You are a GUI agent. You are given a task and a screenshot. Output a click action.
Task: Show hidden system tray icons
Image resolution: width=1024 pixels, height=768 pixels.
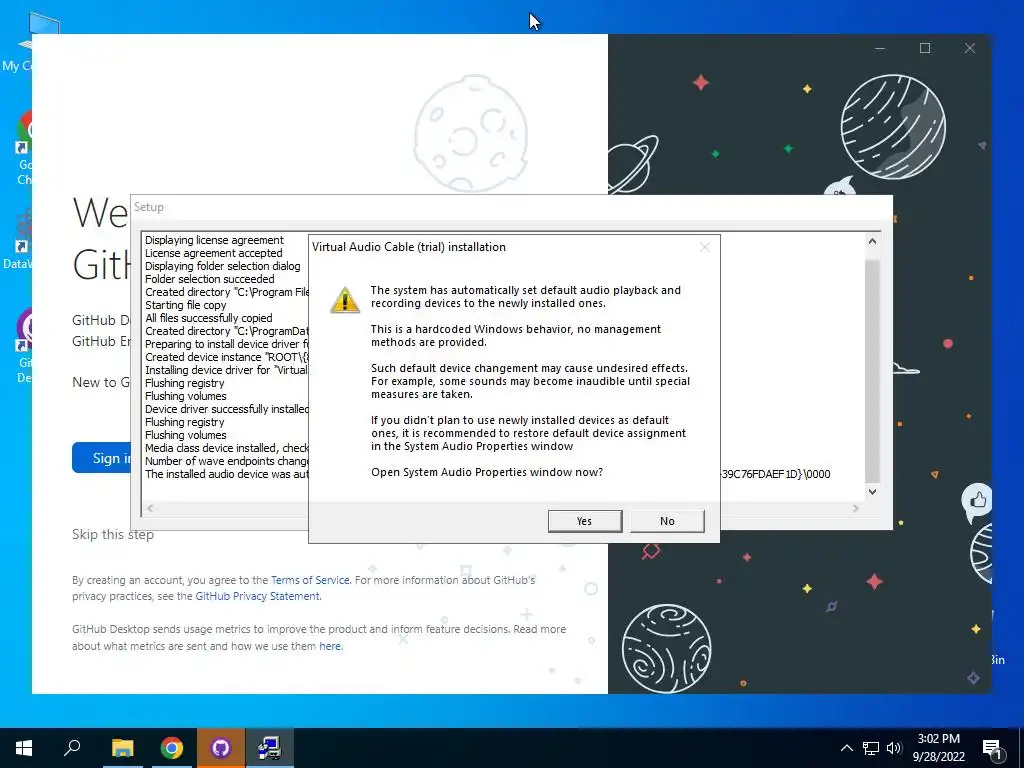pyautogui.click(x=846, y=748)
